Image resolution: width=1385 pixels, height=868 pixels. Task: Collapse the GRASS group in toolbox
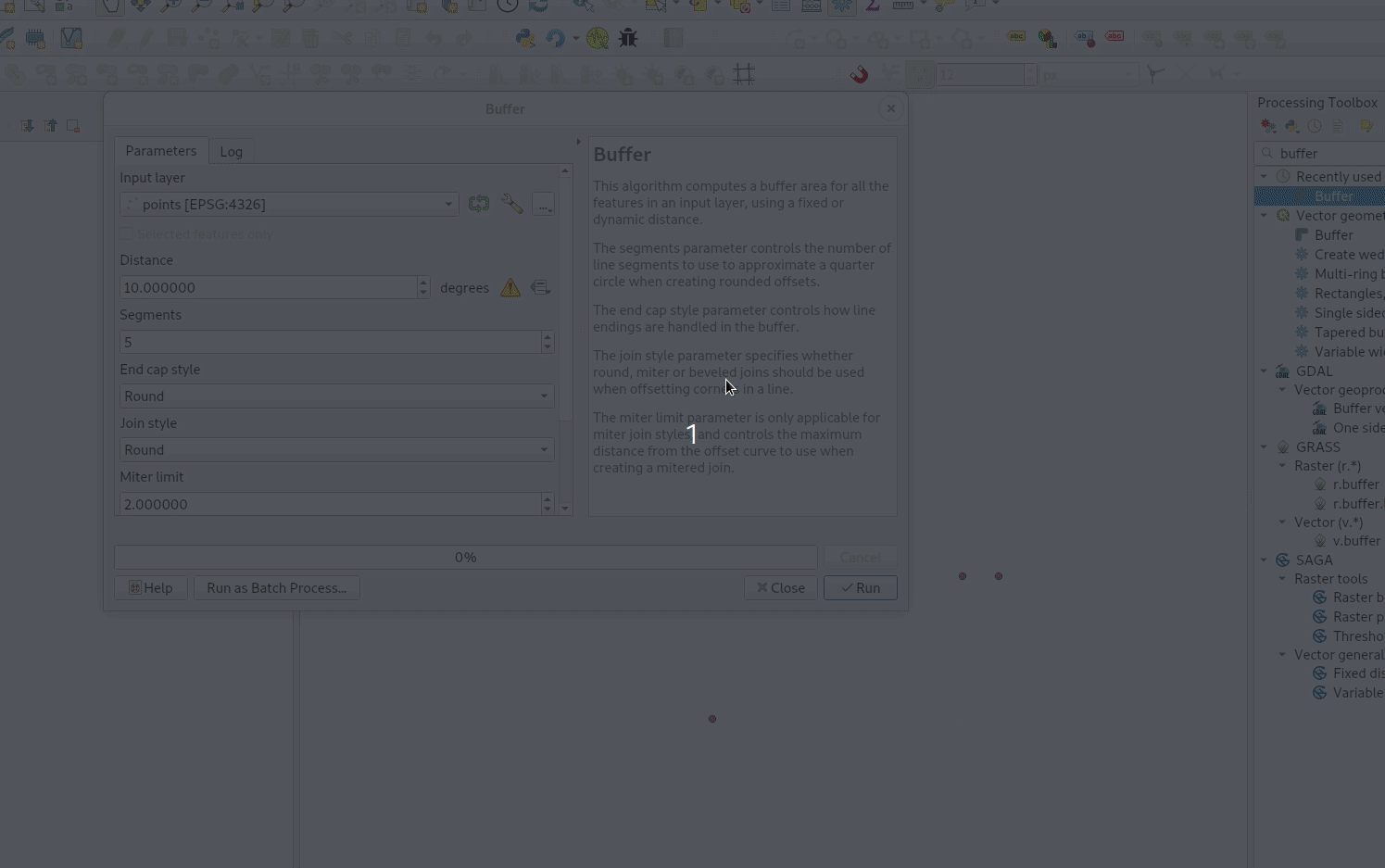click(1264, 447)
